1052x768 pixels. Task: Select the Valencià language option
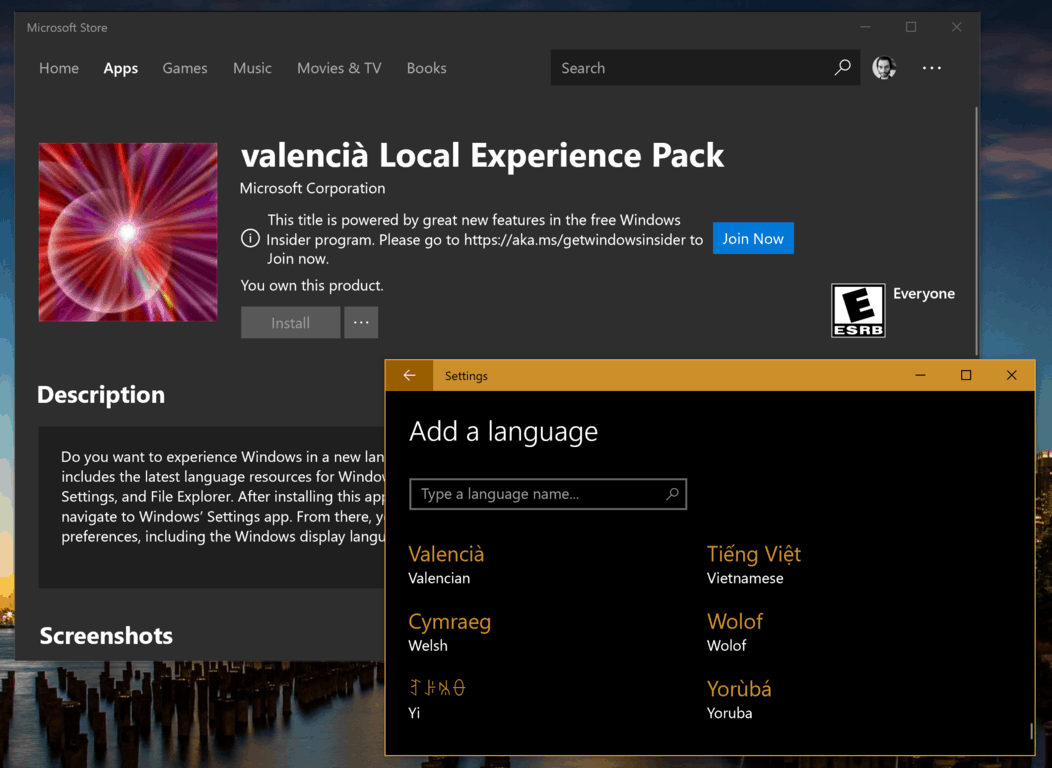(x=446, y=565)
